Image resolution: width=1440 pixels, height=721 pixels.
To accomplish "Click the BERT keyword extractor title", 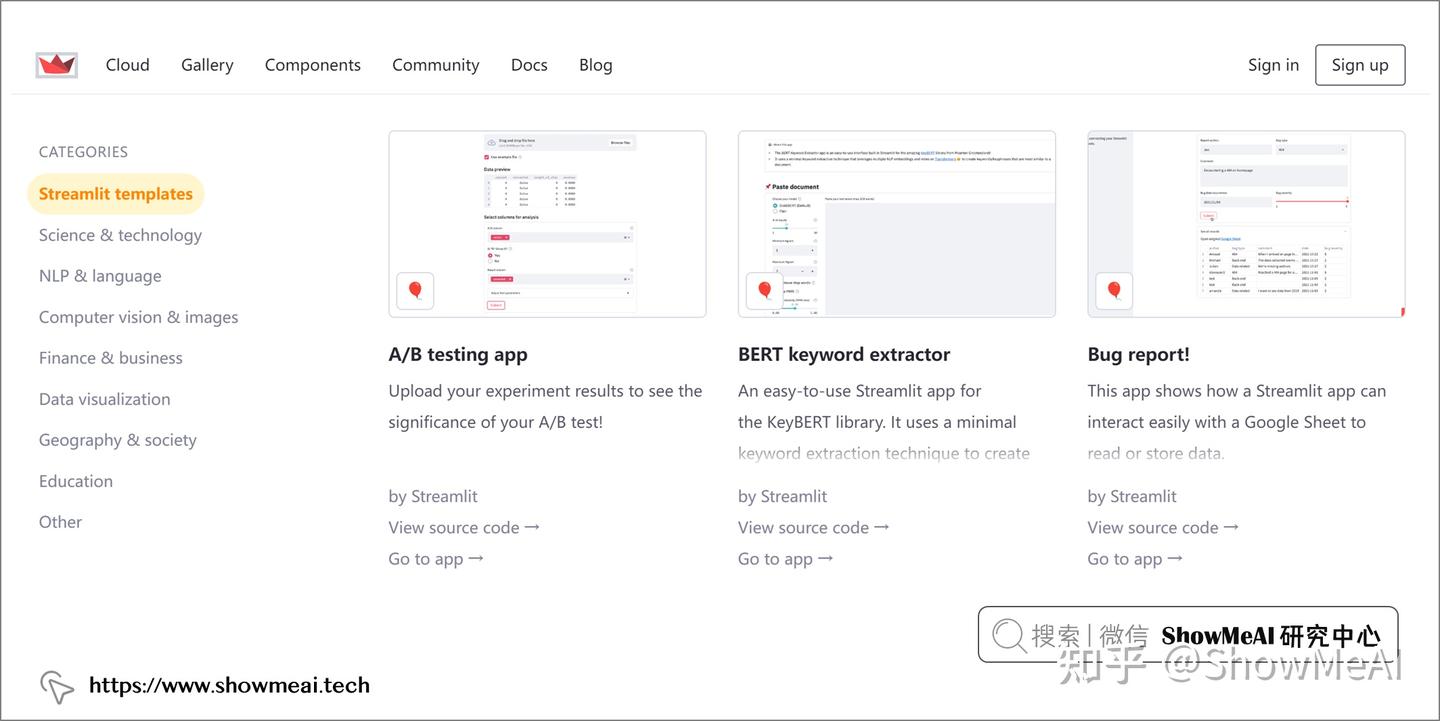I will (844, 354).
